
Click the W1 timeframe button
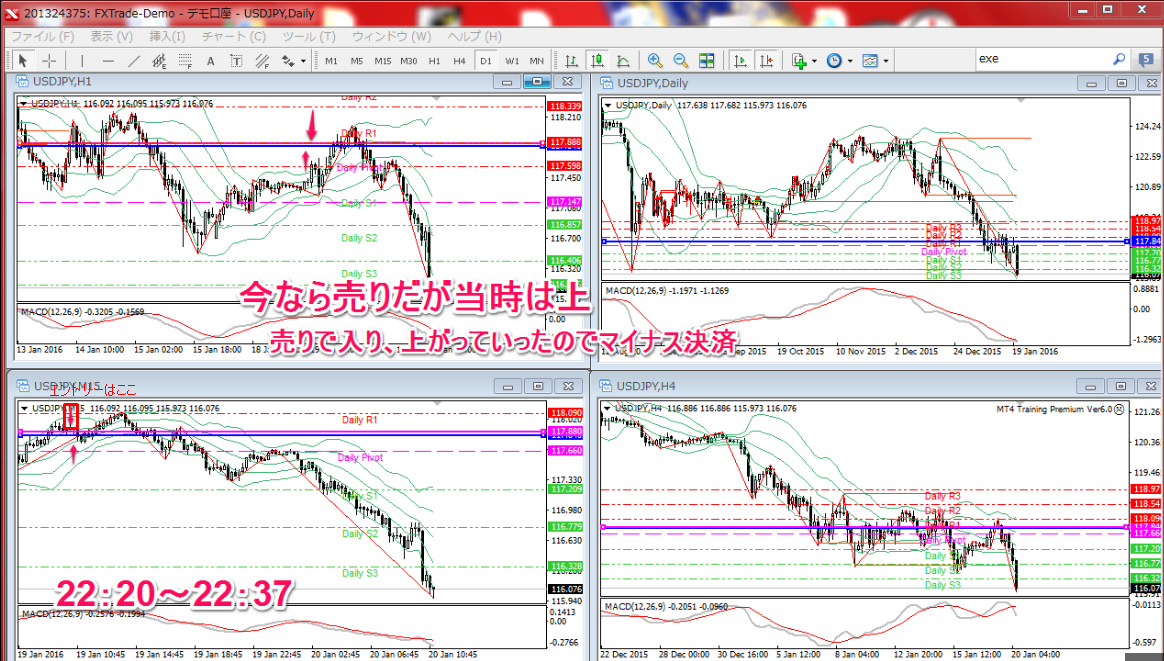pyautogui.click(x=511, y=60)
